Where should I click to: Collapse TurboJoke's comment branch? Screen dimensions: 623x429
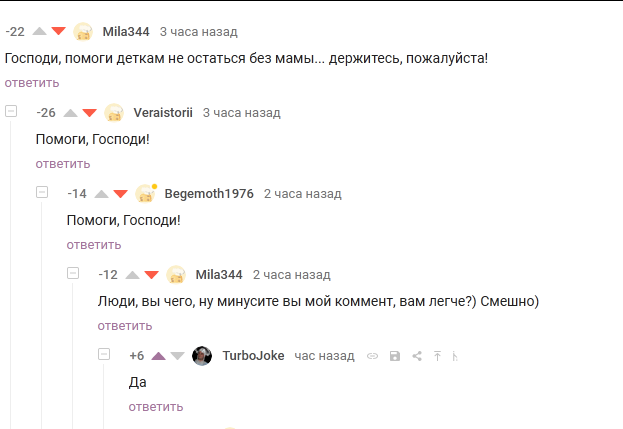[x=105, y=354]
